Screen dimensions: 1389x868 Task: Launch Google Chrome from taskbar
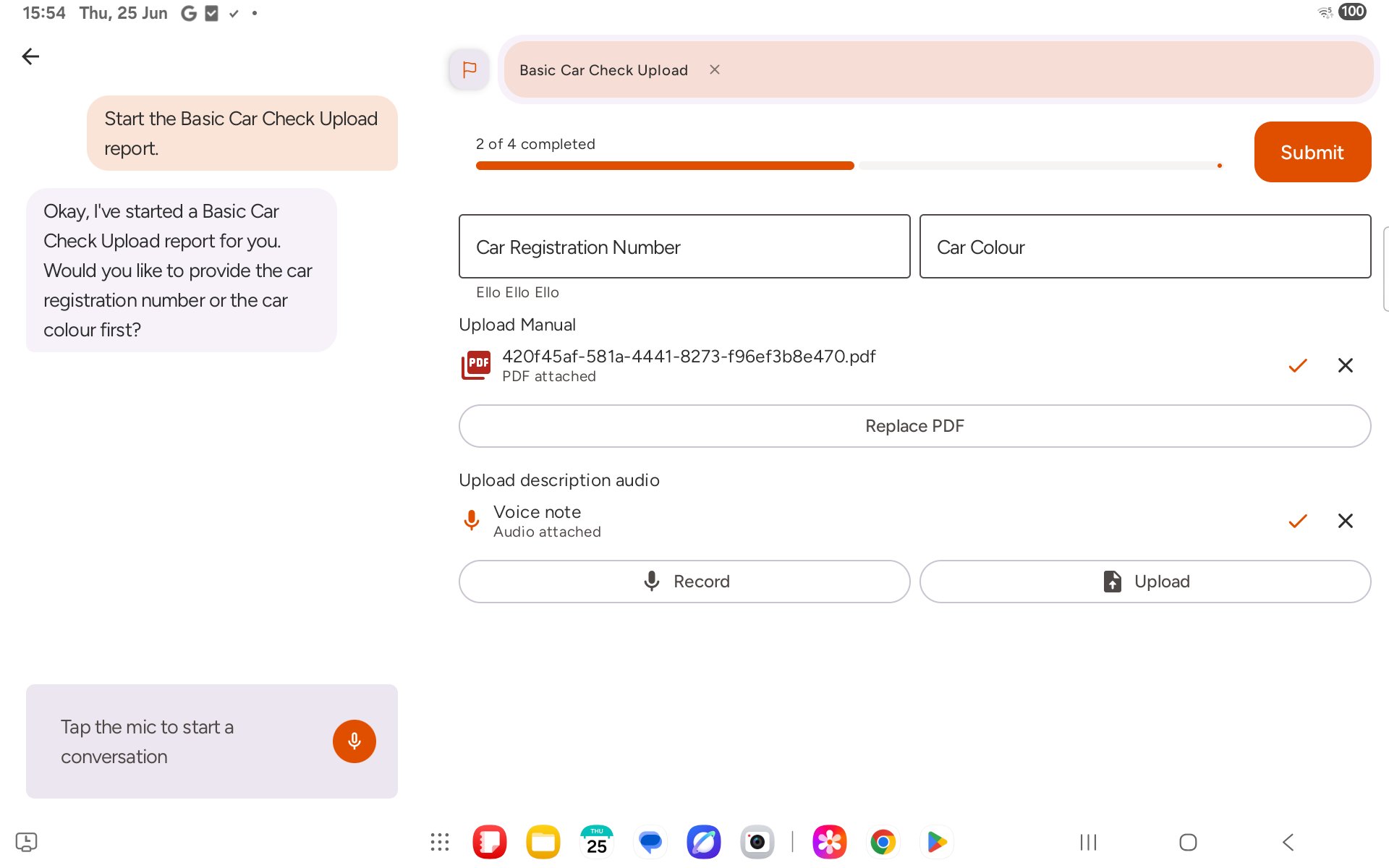pyautogui.click(x=883, y=842)
